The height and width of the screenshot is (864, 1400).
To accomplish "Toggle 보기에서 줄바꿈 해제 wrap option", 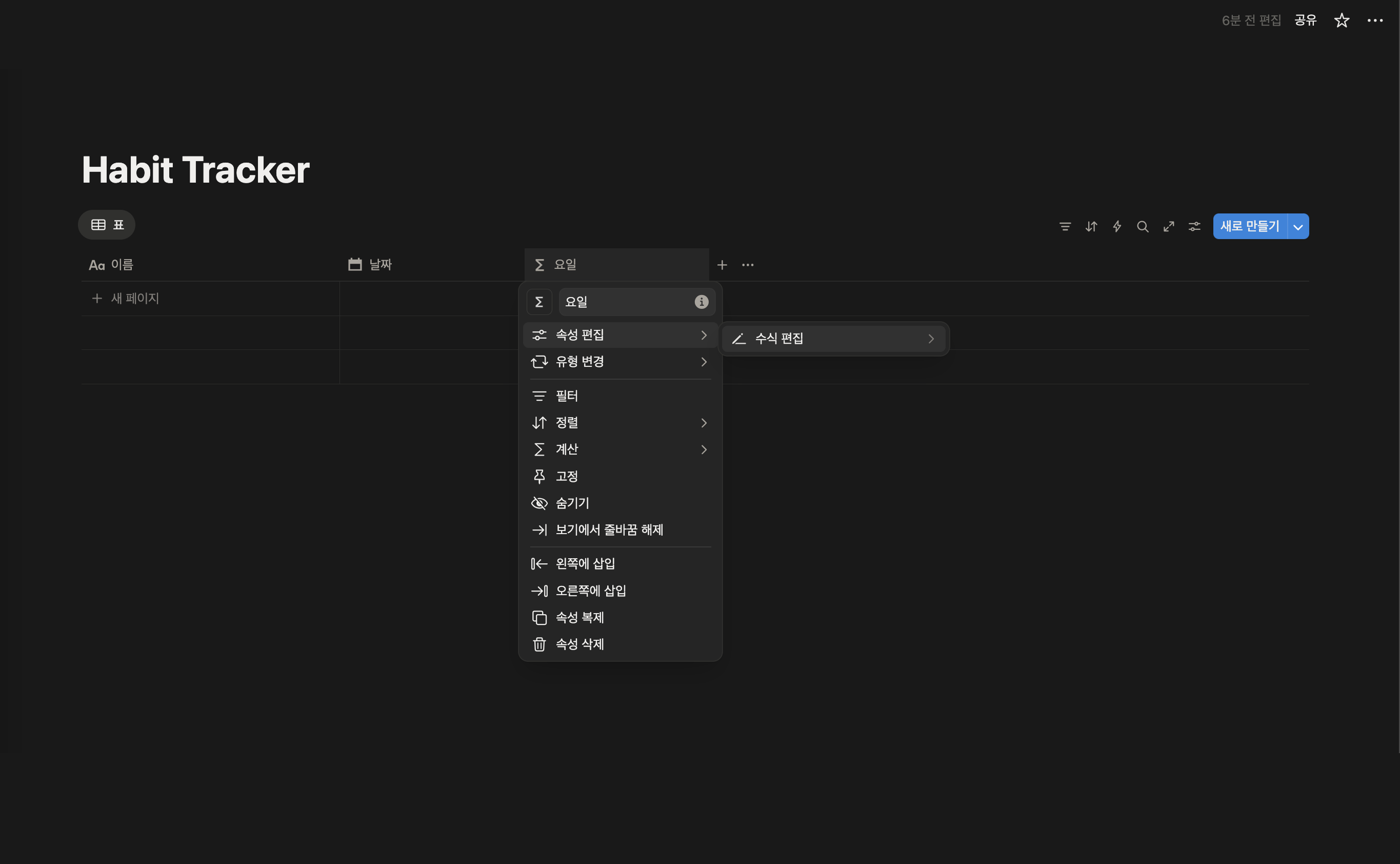I will (x=609, y=529).
